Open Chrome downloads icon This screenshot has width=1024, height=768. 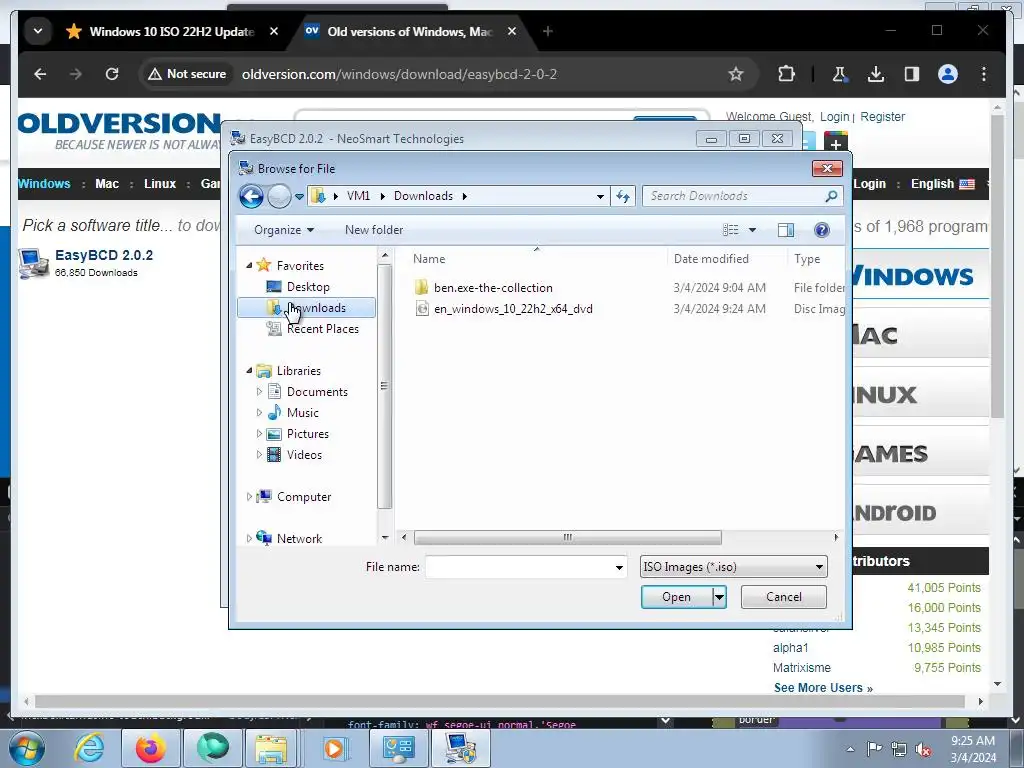[876, 74]
